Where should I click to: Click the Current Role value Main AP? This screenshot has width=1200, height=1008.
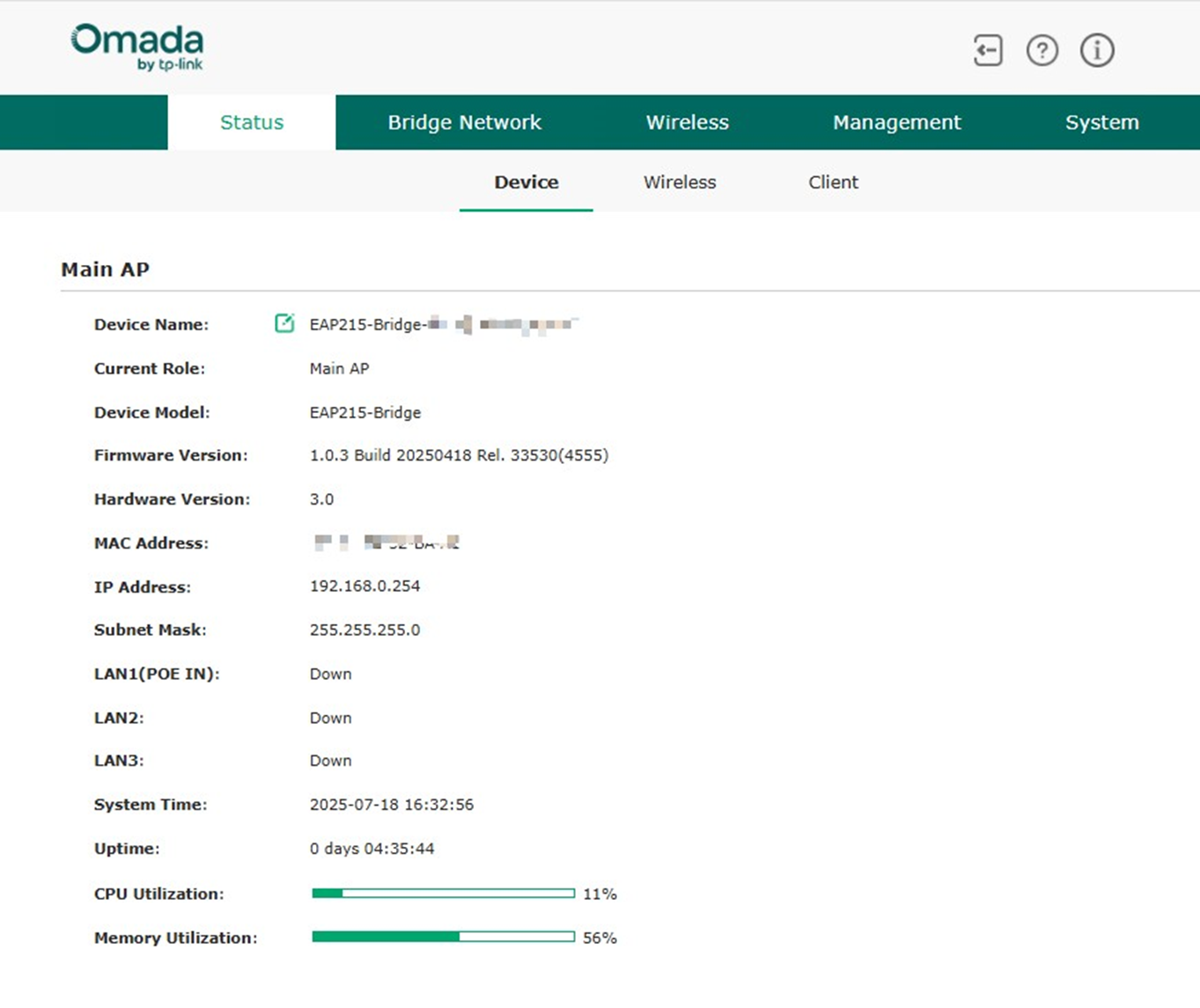(339, 369)
